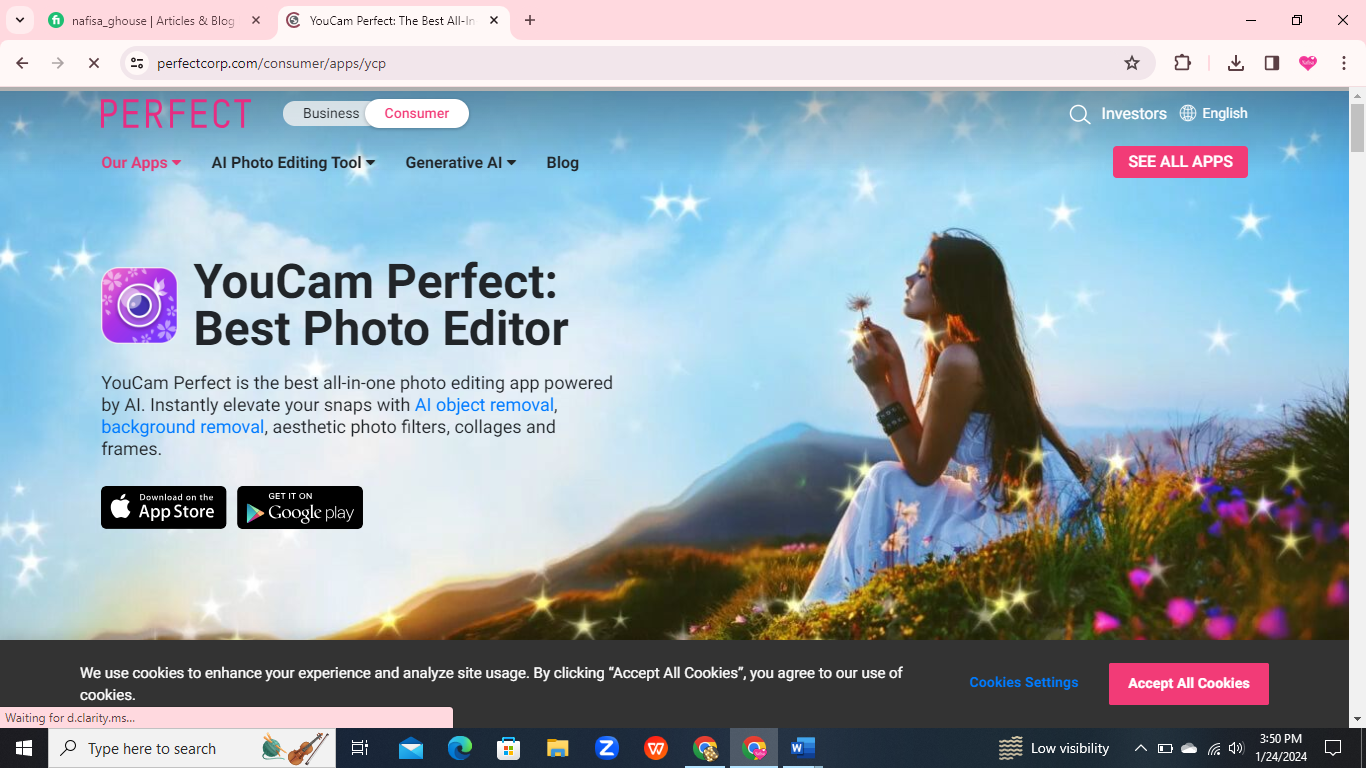Change language from English
This screenshot has height=768, width=1366.
1225,113
